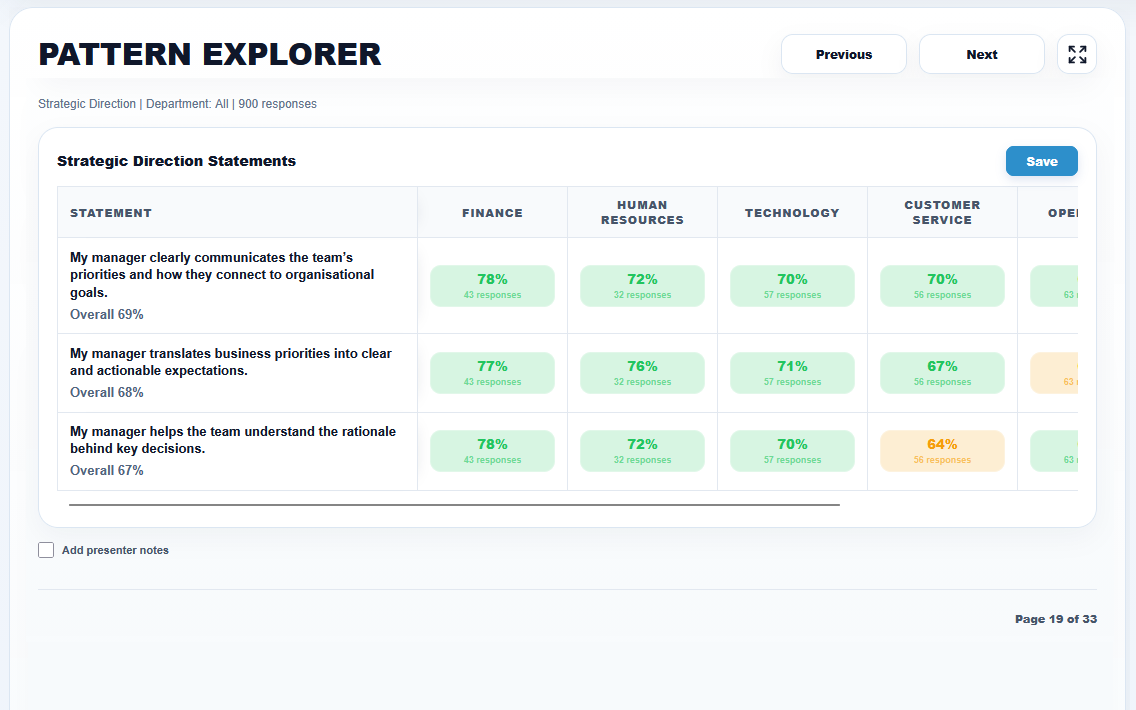Screen dimensions: 1136x710
Task: Click the Strategic Direction department subtitle
Action: pos(178,104)
